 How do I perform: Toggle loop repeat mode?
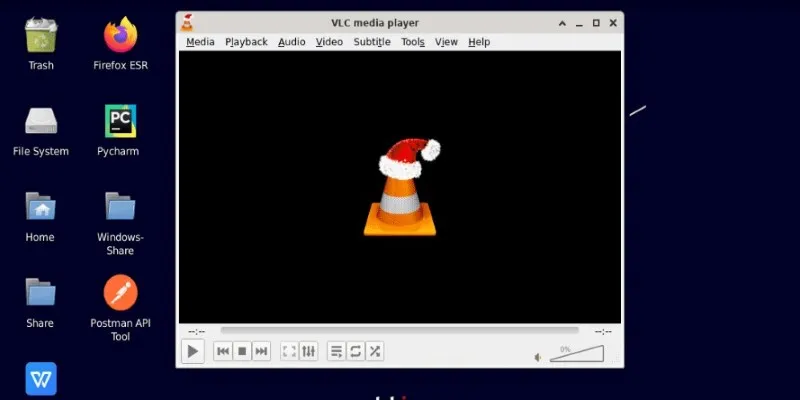point(356,351)
